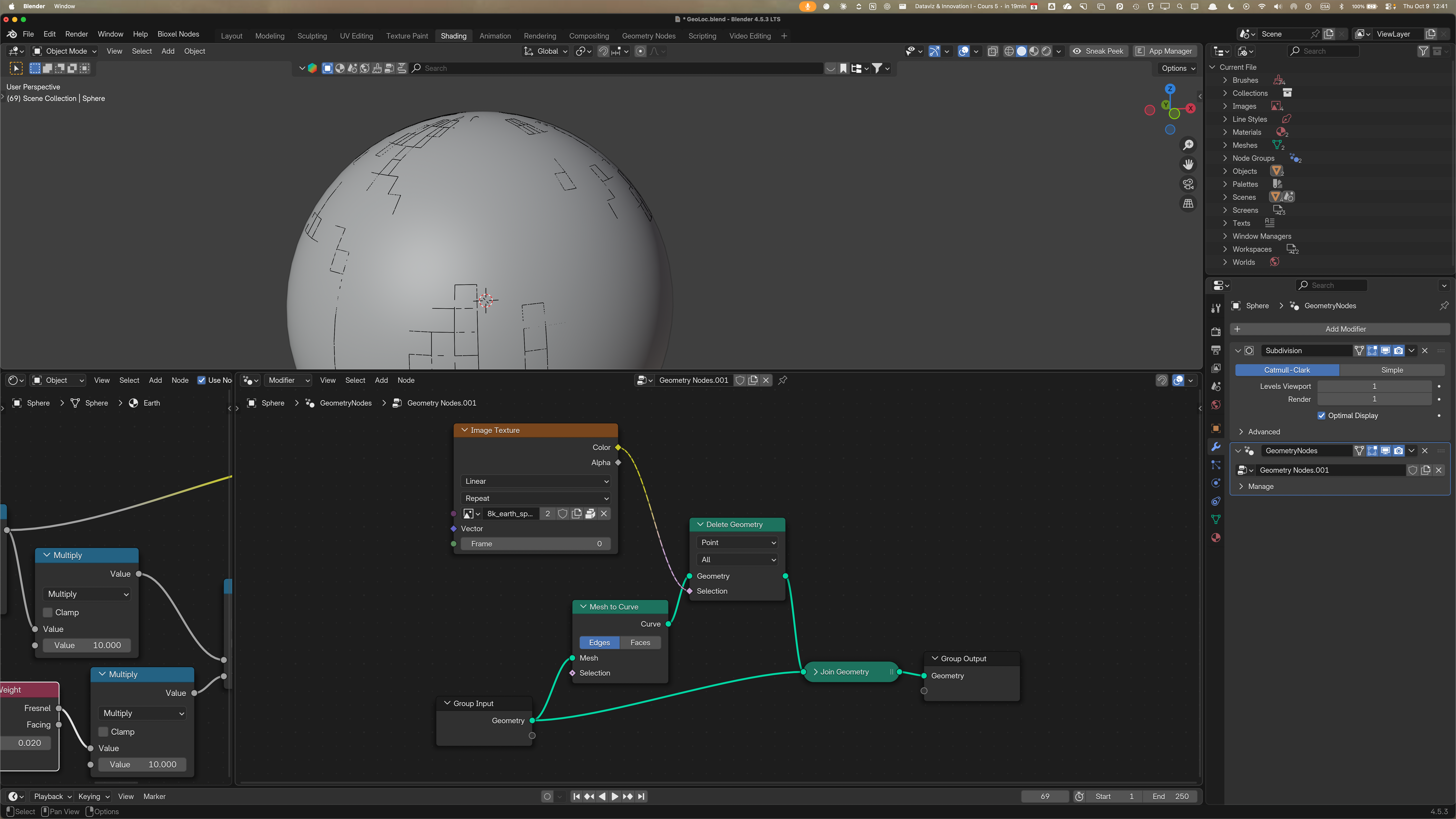1456x819 pixels.
Task: Play the animation forward
Action: (x=615, y=796)
